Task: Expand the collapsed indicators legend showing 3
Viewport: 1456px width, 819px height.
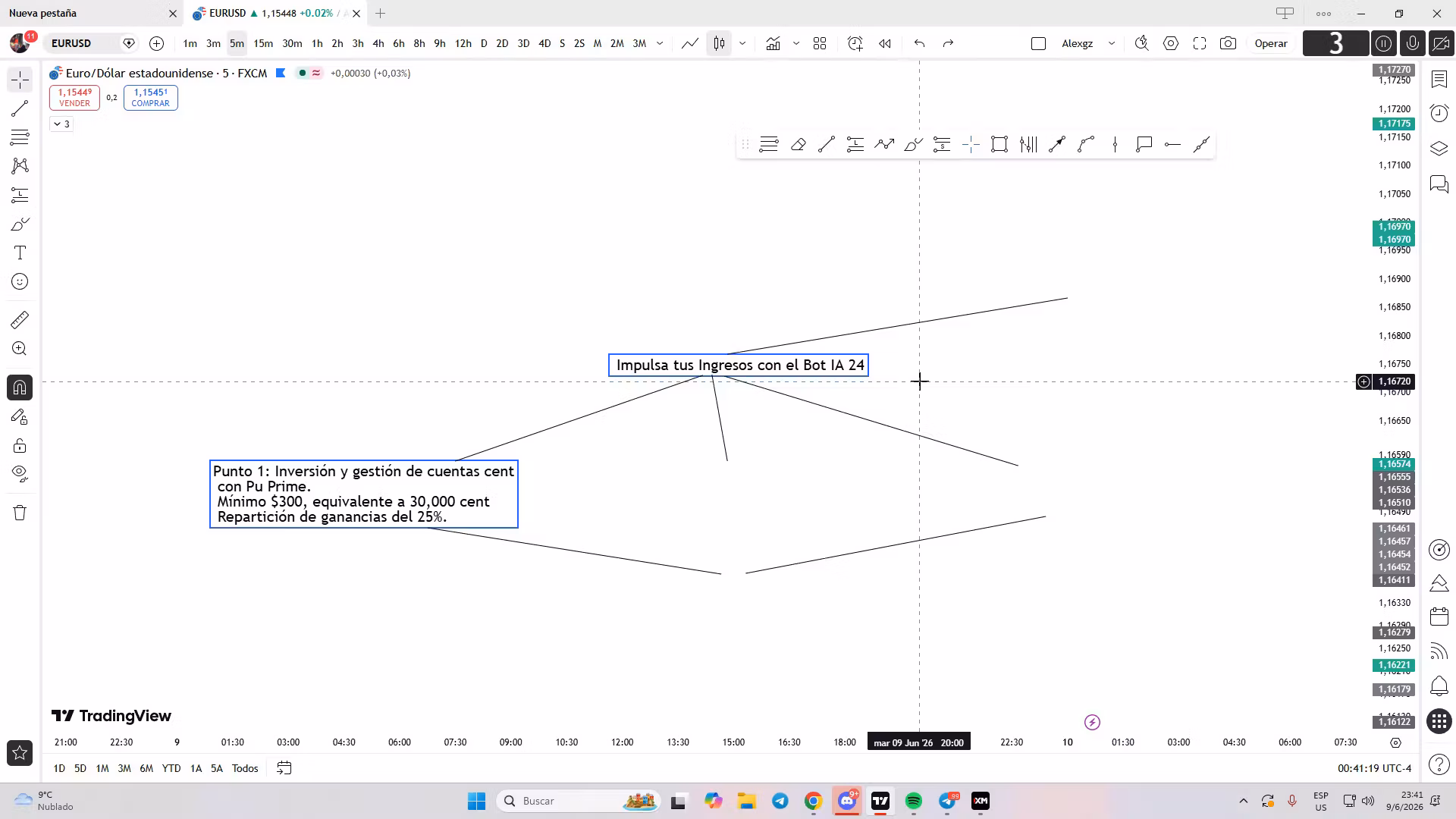Action: click(61, 124)
